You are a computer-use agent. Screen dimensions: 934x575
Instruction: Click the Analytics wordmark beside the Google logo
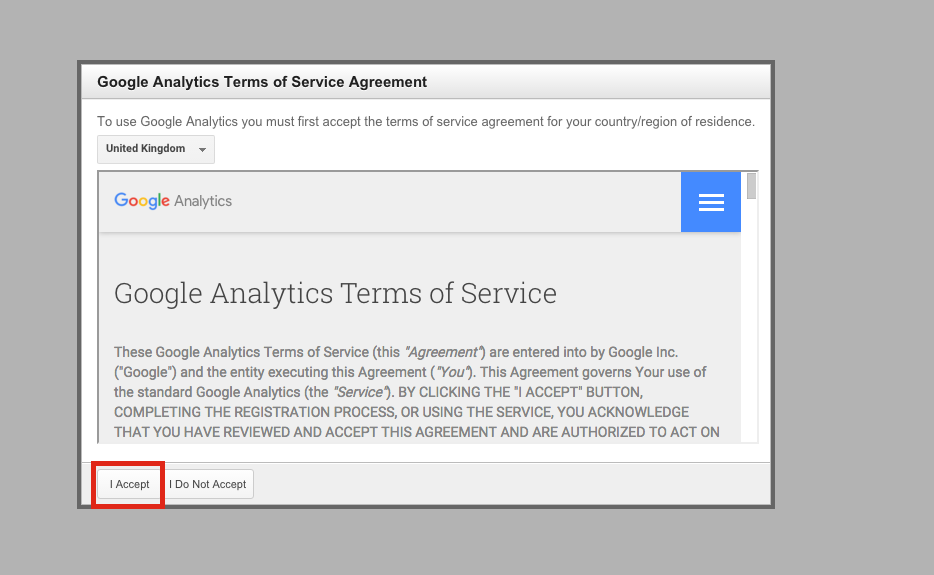point(203,201)
